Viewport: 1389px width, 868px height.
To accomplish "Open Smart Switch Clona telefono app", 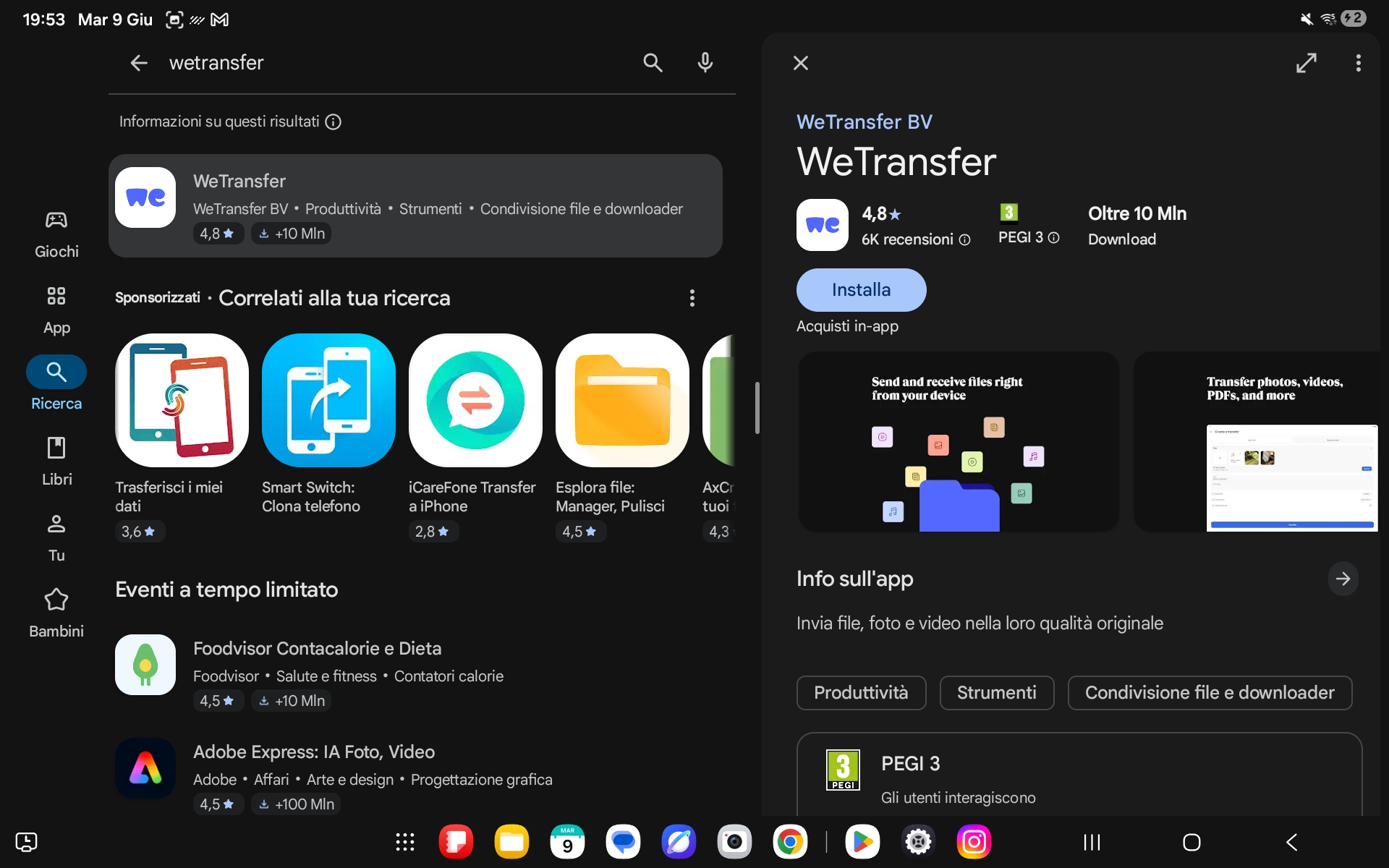I will 328,425.
